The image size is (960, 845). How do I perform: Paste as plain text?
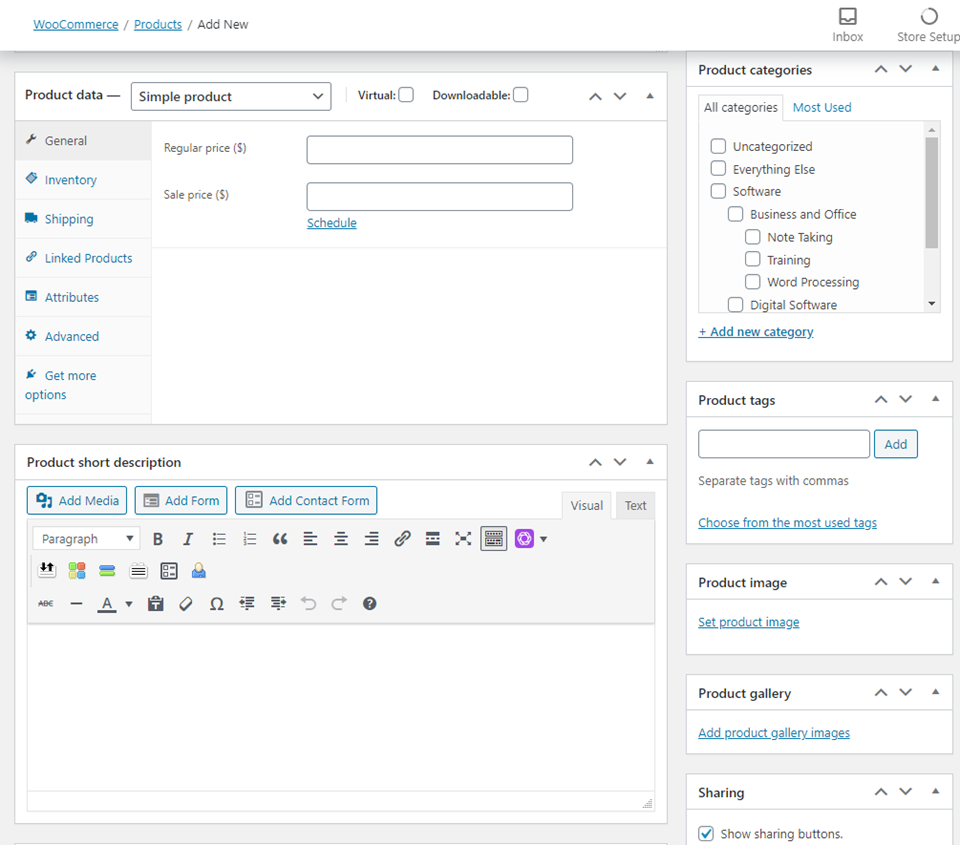pyautogui.click(x=156, y=604)
